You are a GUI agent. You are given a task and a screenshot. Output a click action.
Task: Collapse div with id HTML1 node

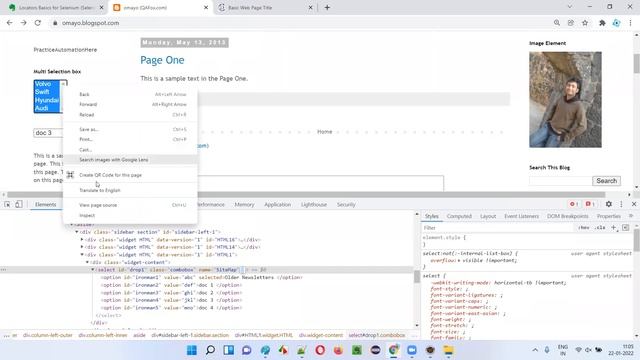(82, 255)
